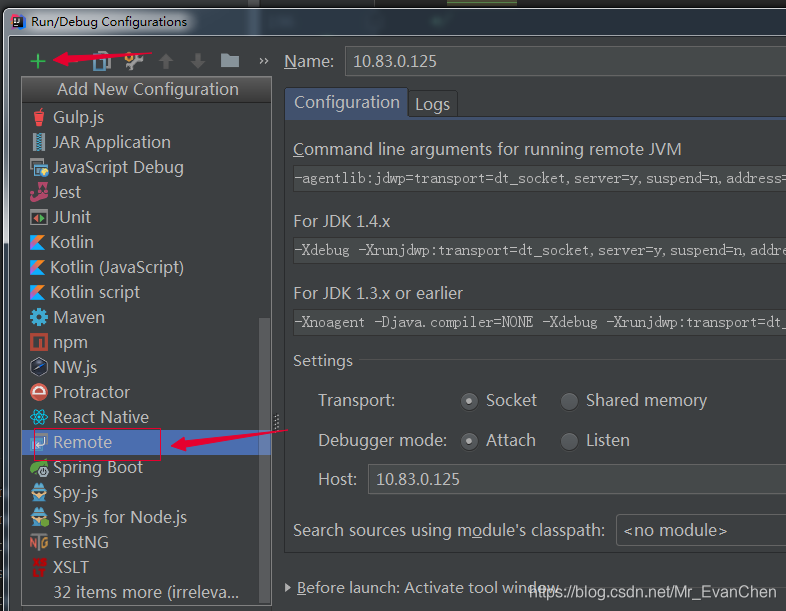Select the npm icon
This screenshot has height=611, width=786.
(39, 342)
